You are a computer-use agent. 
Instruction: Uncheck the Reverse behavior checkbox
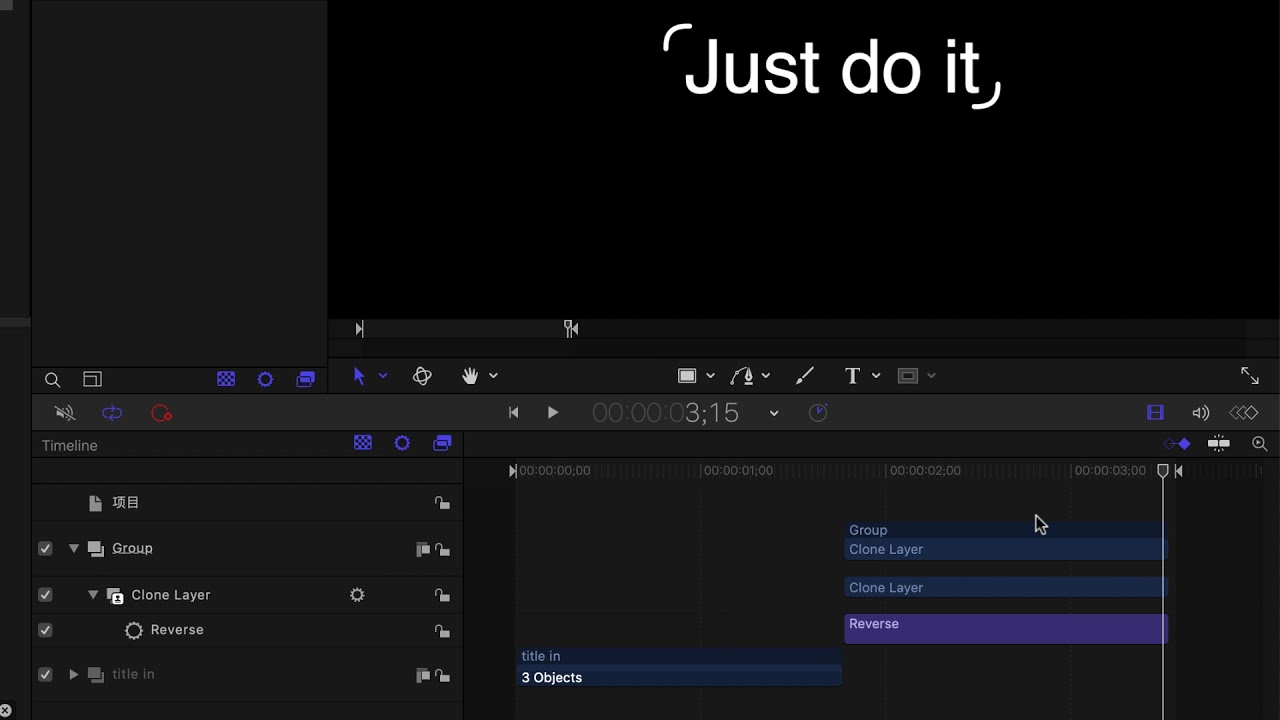tap(45, 630)
